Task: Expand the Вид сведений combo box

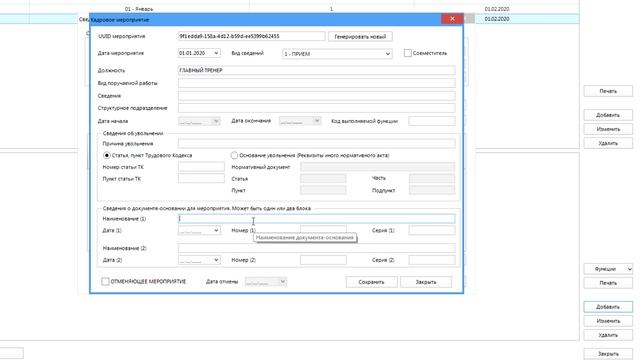Action: pos(387,54)
